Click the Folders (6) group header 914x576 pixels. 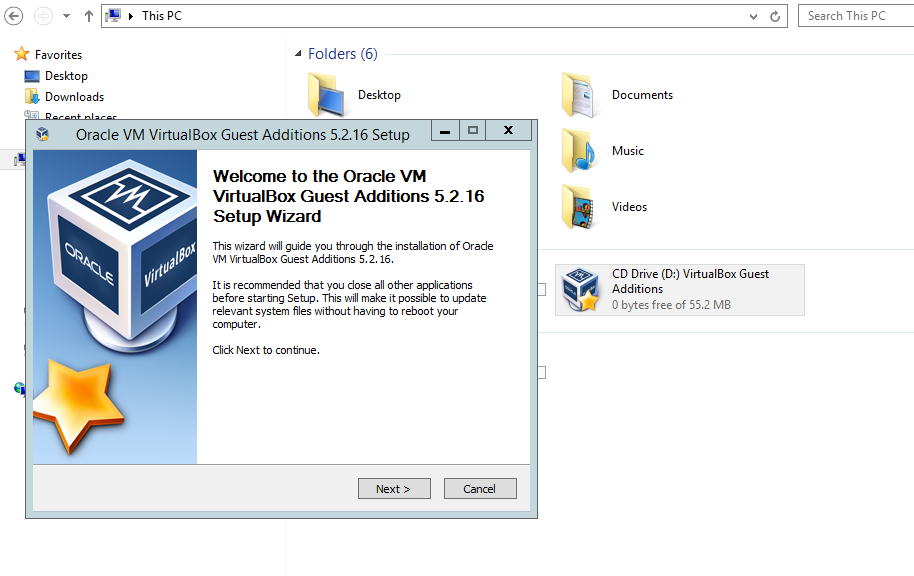[x=343, y=54]
